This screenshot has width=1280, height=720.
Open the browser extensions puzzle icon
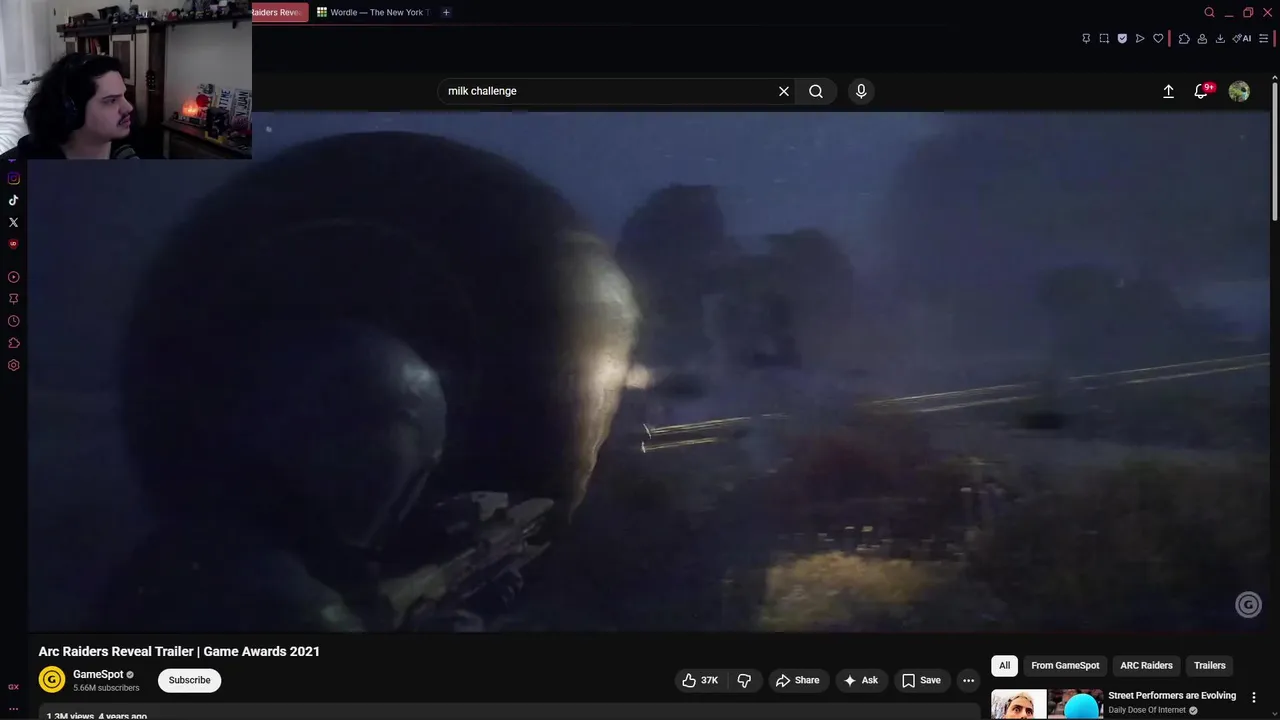pyautogui.click(x=1184, y=38)
